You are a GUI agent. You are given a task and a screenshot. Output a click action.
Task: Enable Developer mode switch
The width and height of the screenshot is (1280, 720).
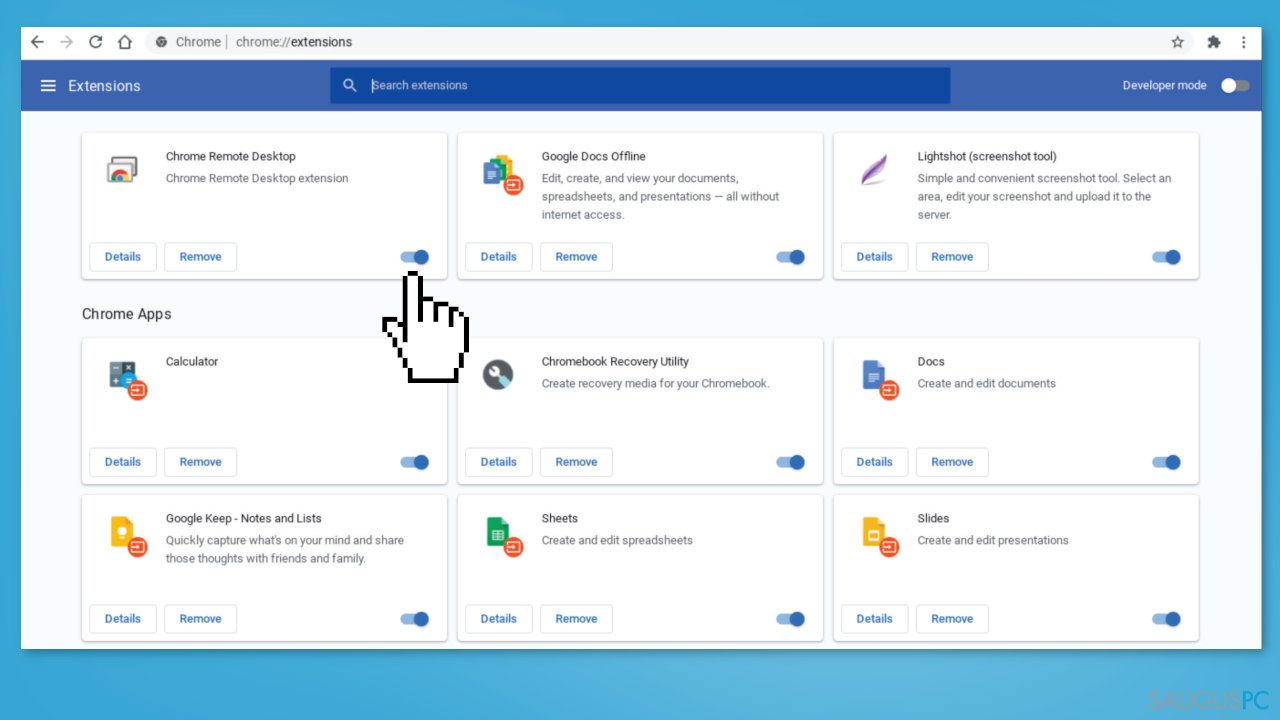click(1235, 85)
